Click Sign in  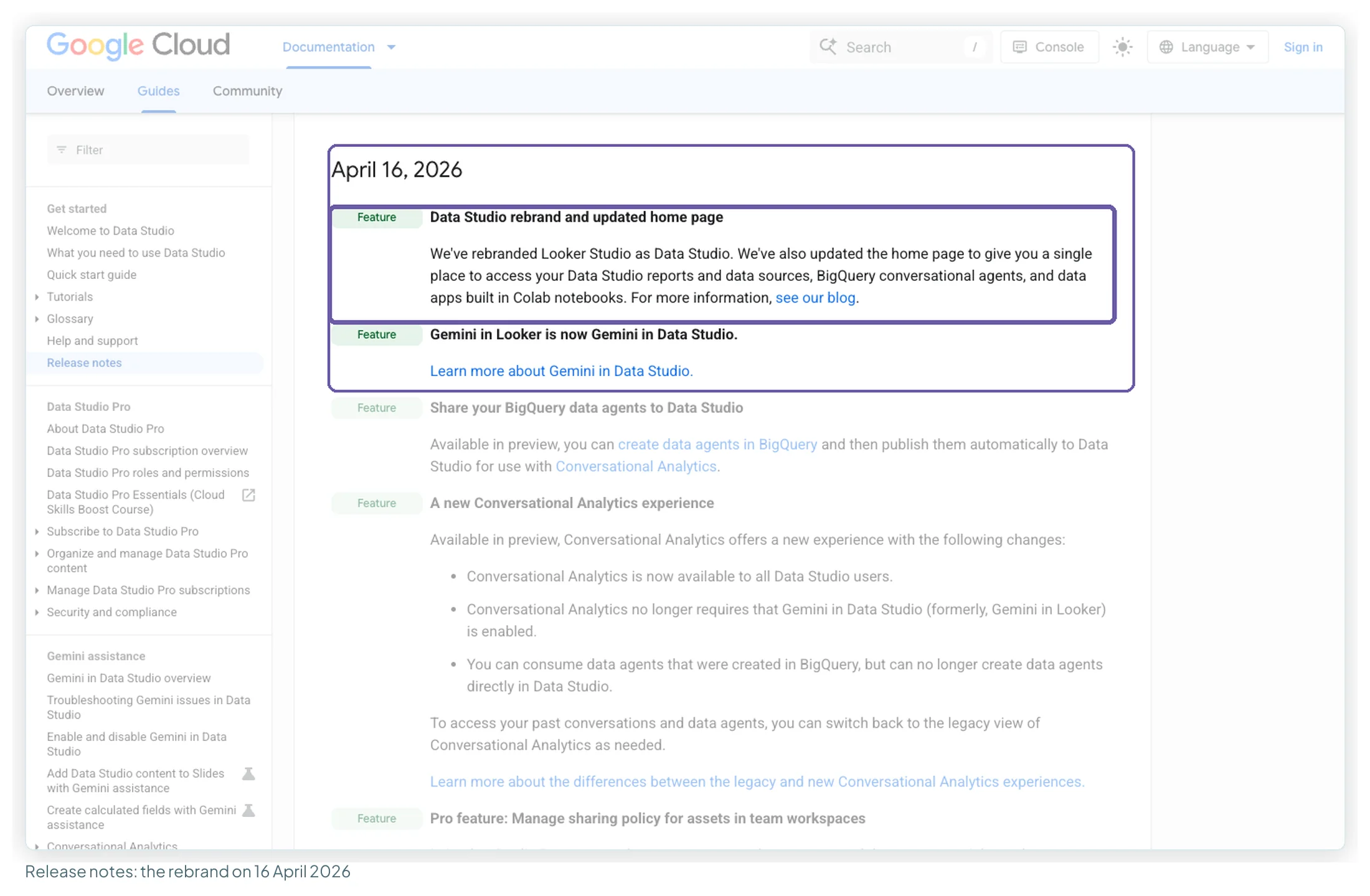pyautogui.click(x=1303, y=47)
